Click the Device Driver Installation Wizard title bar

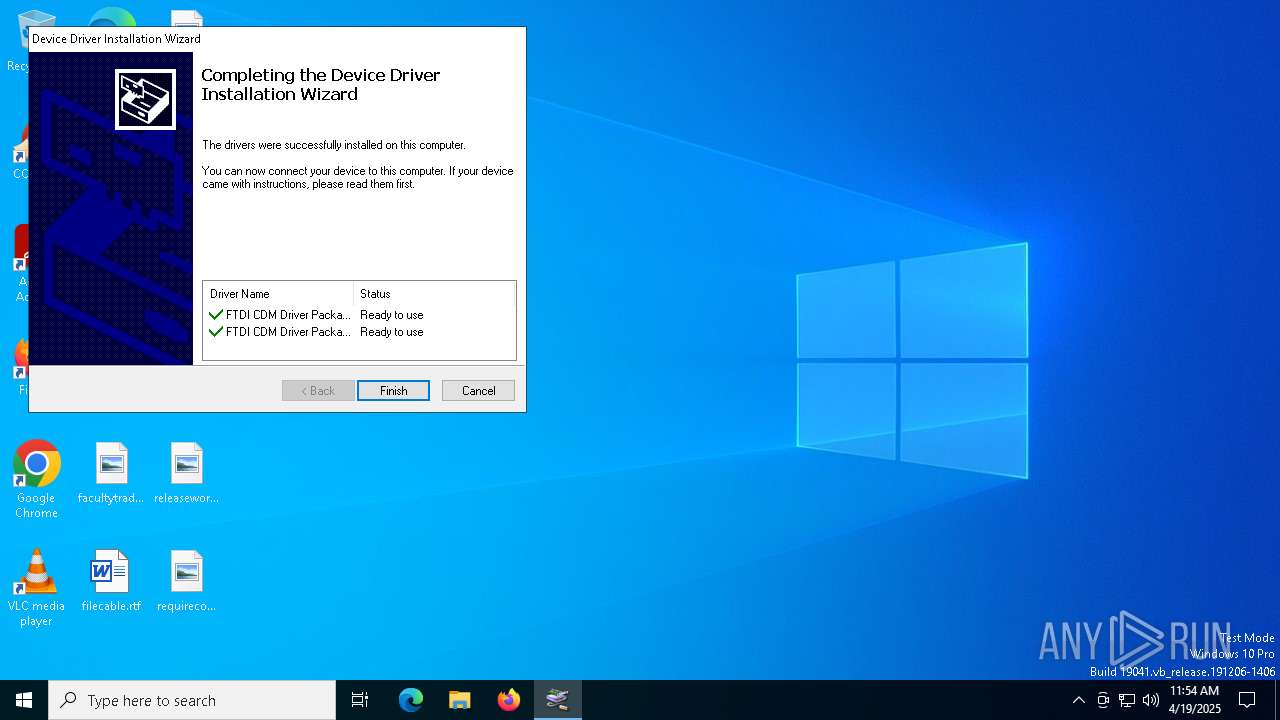(x=277, y=39)
